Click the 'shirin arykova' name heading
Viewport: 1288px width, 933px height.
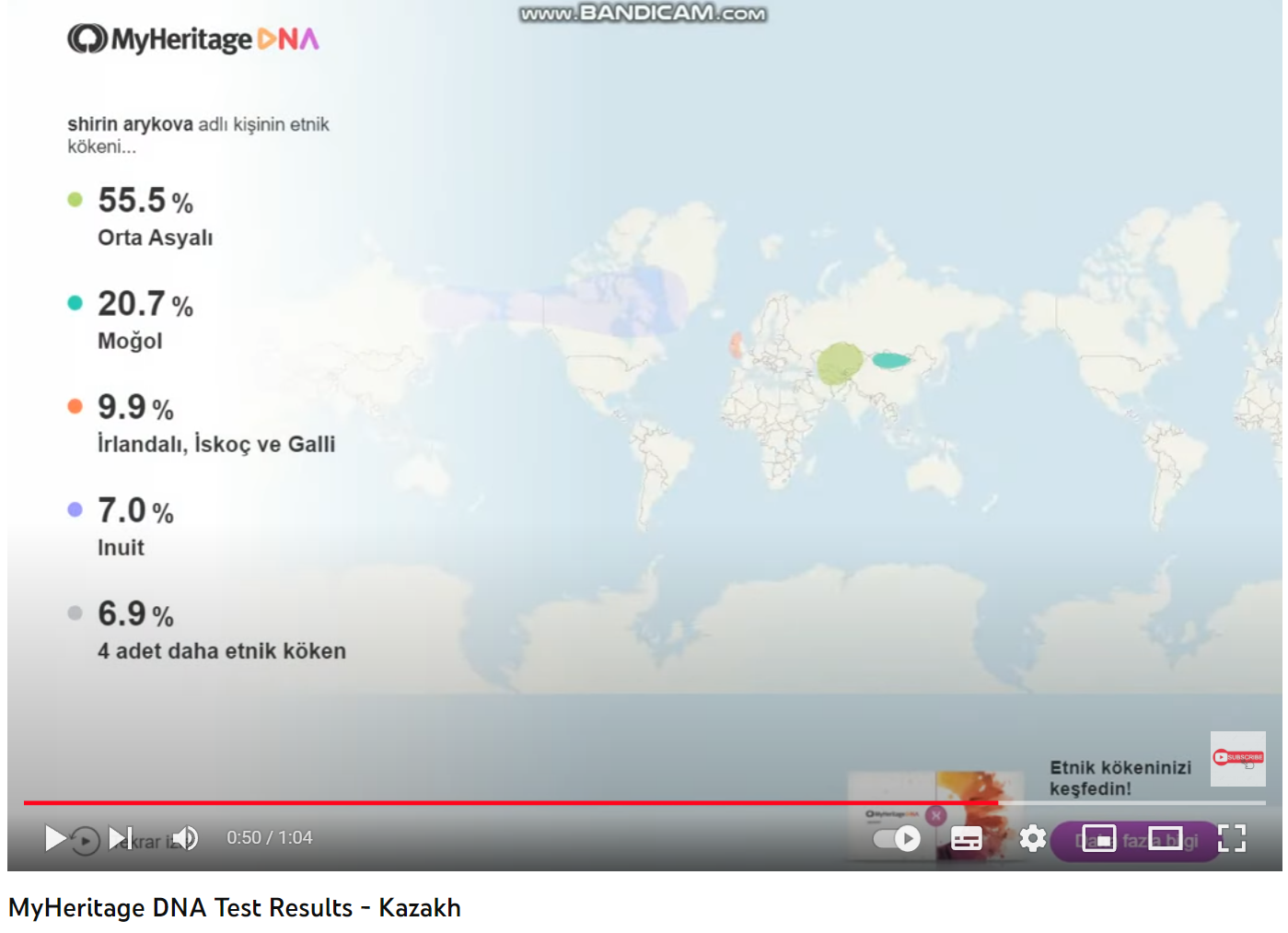[130, 124]
